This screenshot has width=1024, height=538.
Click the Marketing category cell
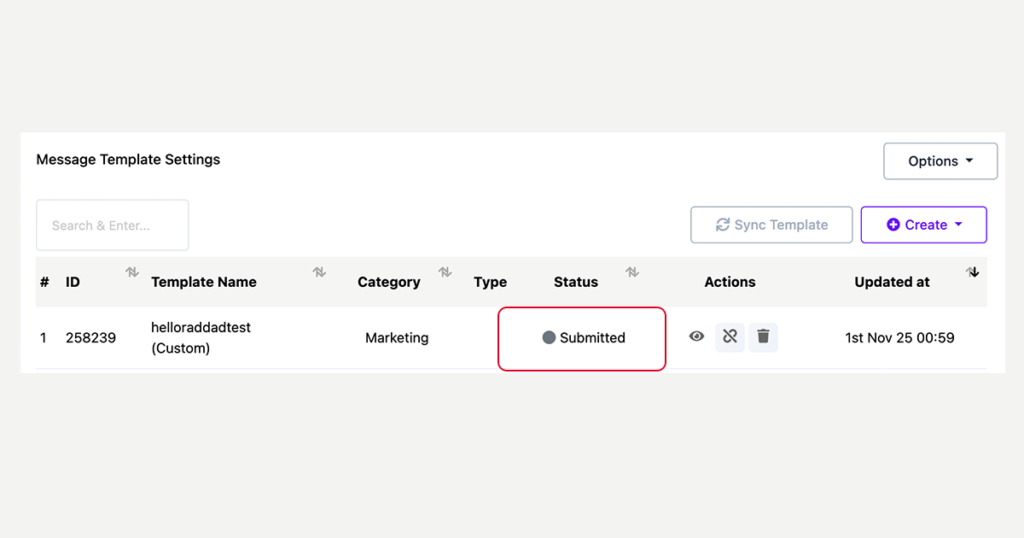396,338
